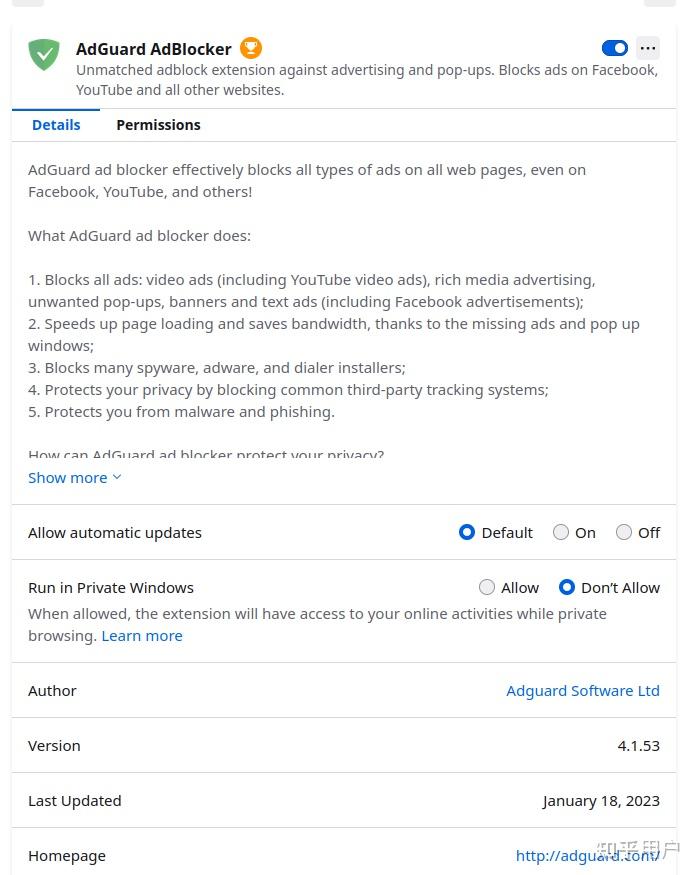The image size is (699, 875).
Task: Click the AdGuard AdBlocker extension icon
Action: pos(44,56)
